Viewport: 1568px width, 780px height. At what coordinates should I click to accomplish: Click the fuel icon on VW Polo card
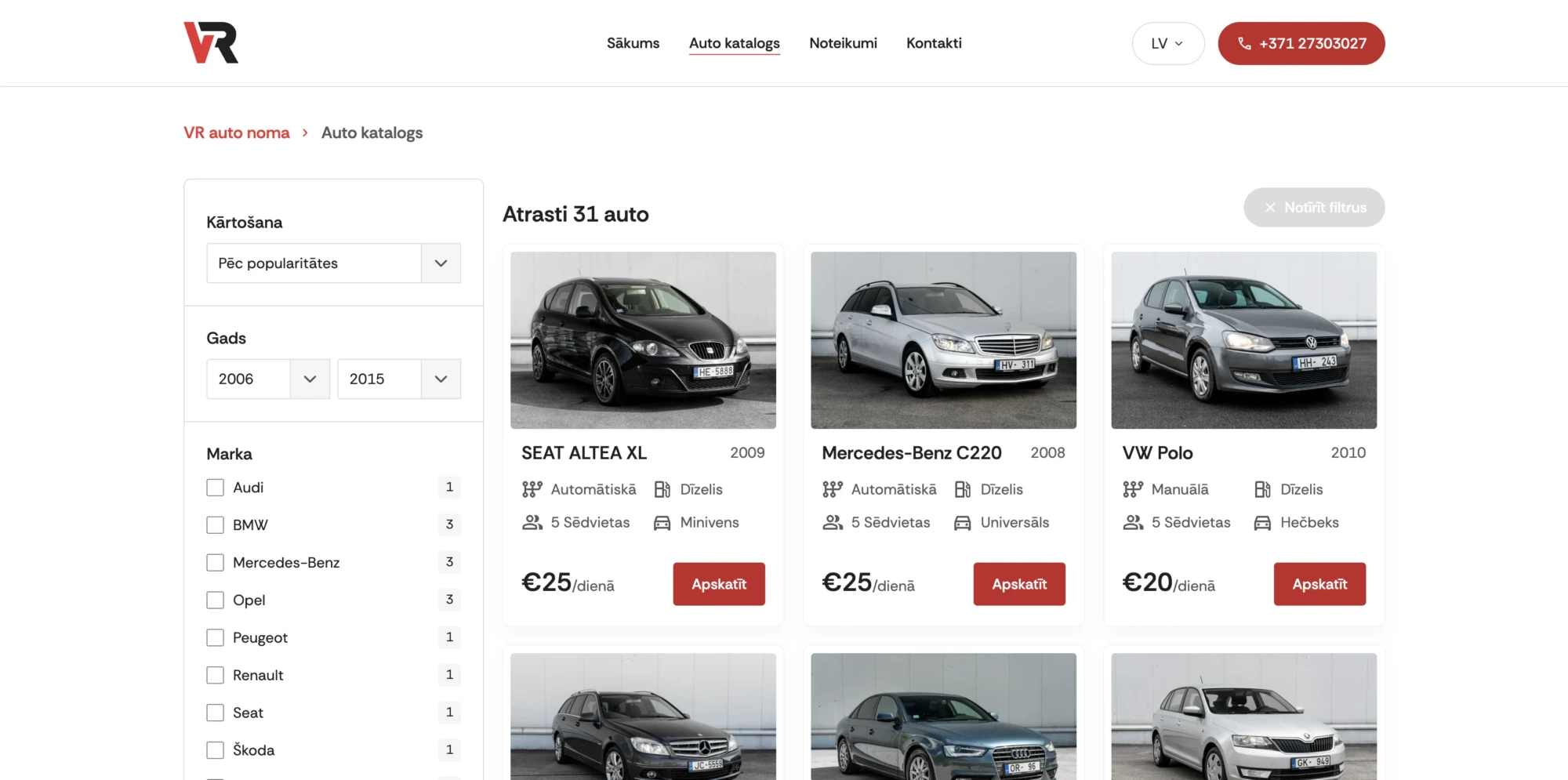coord(1262,489)
